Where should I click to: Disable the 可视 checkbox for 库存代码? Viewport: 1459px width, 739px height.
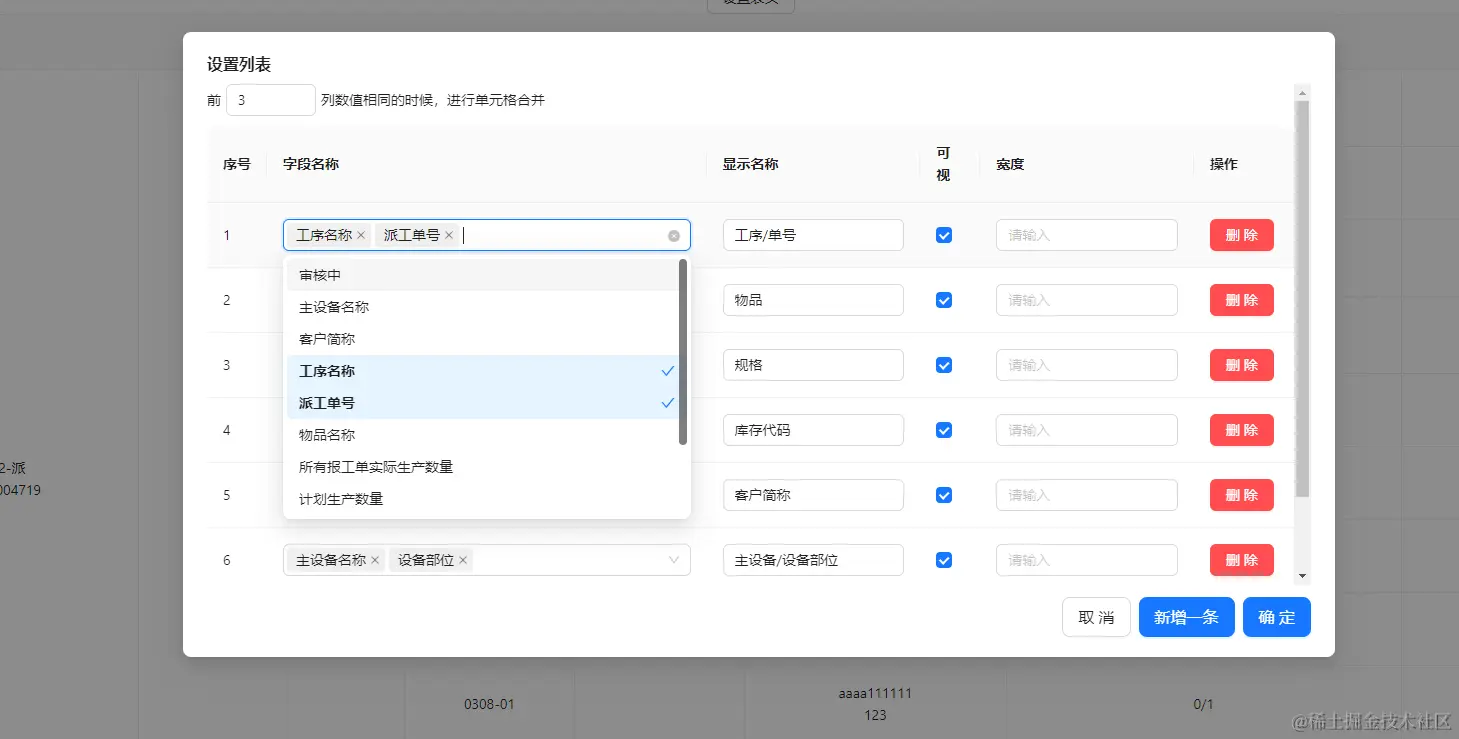(x=943, y=429)
